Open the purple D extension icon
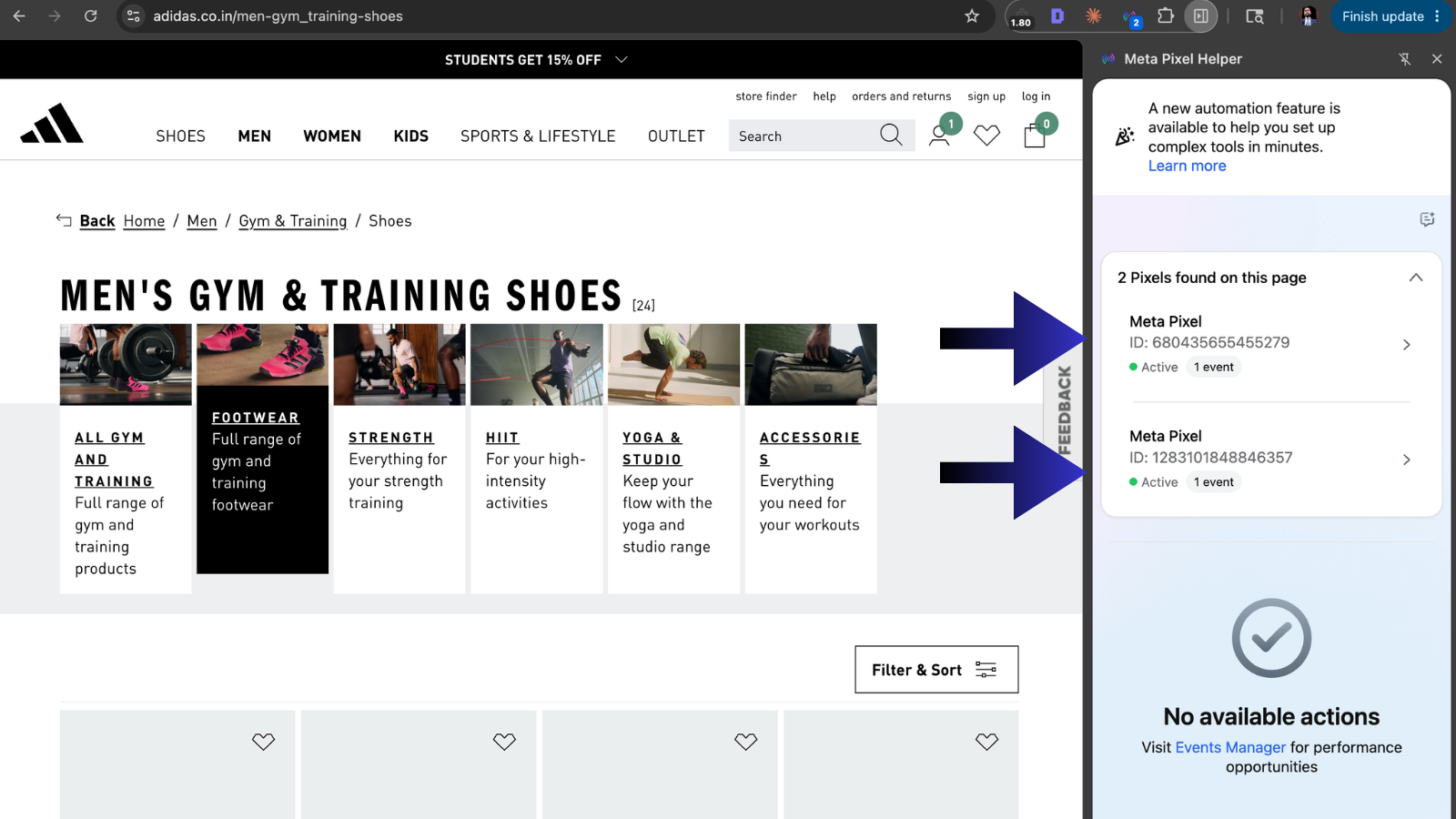This screenshot has height=819, width=1456. pyautogui.click(x=1057, y=16)
